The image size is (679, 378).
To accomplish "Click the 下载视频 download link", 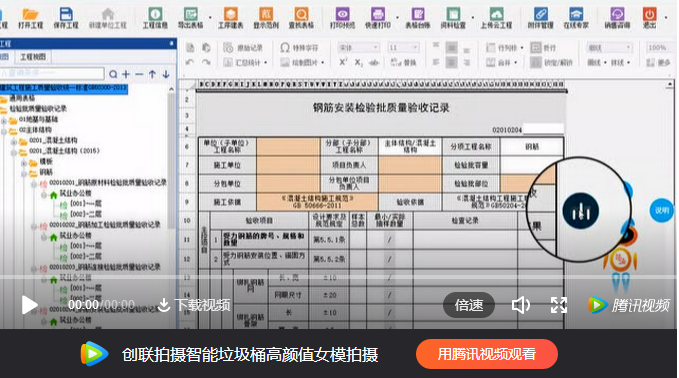I will click(x=194, y=305).
